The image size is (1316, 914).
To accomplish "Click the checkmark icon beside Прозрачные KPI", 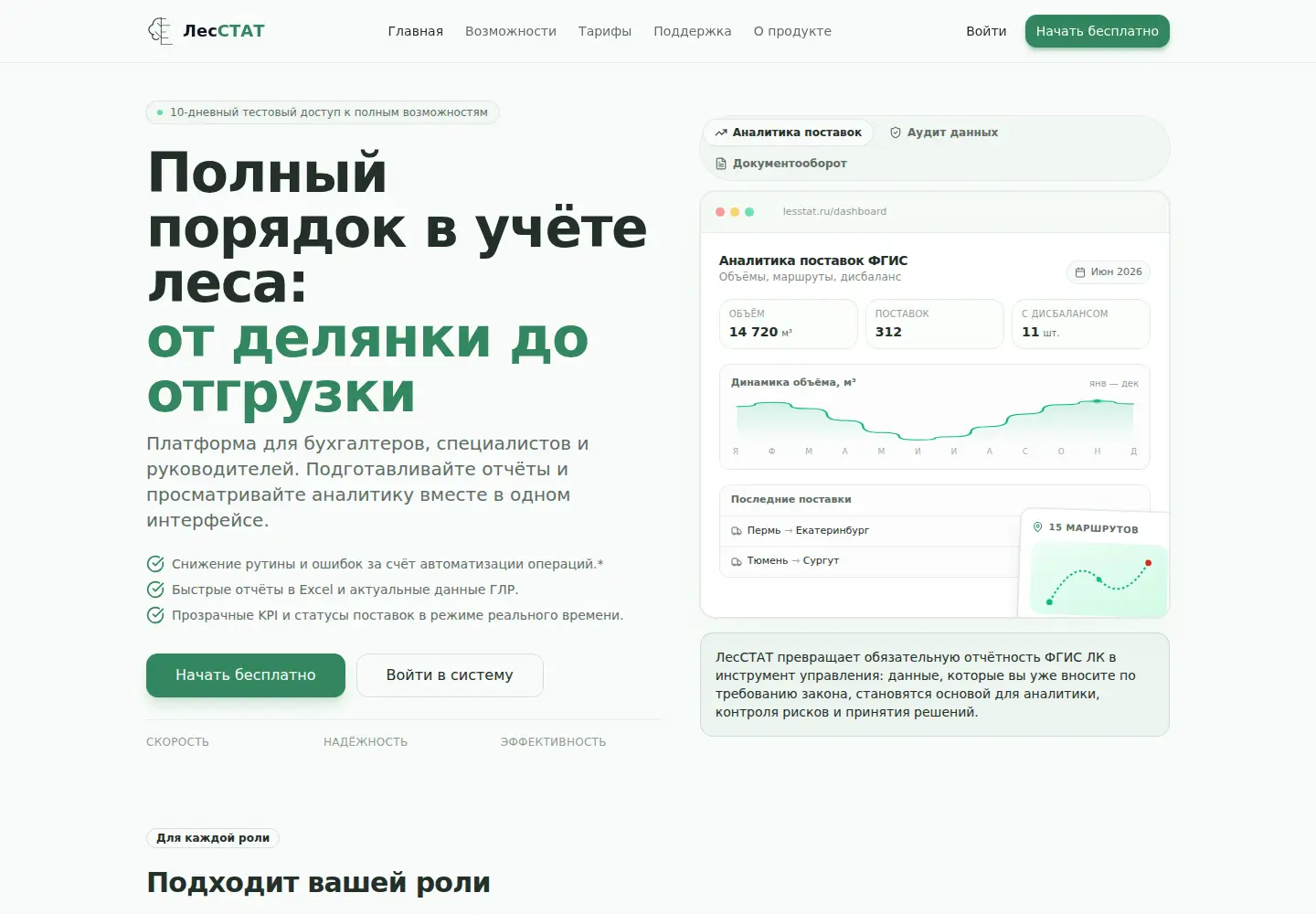I will pyautogui.click(x=155, y=615).
